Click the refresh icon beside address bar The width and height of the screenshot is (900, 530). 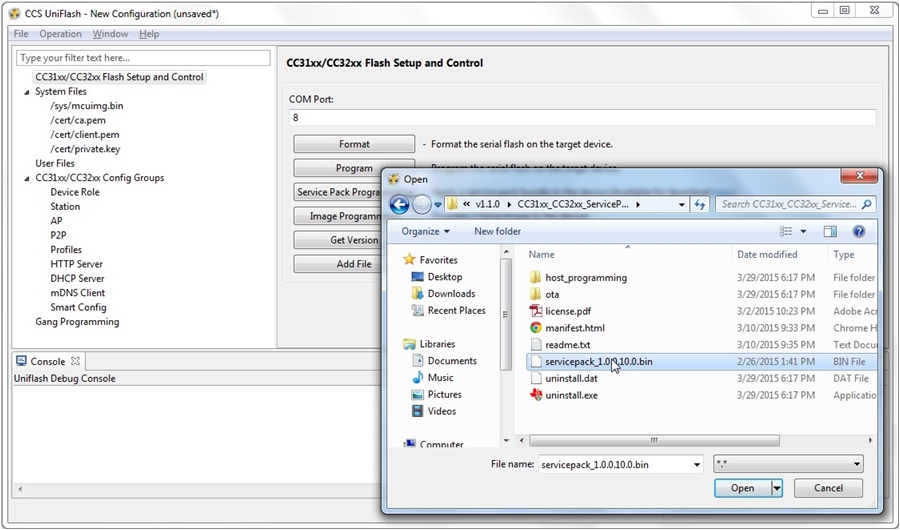click(x=700, y=204)
